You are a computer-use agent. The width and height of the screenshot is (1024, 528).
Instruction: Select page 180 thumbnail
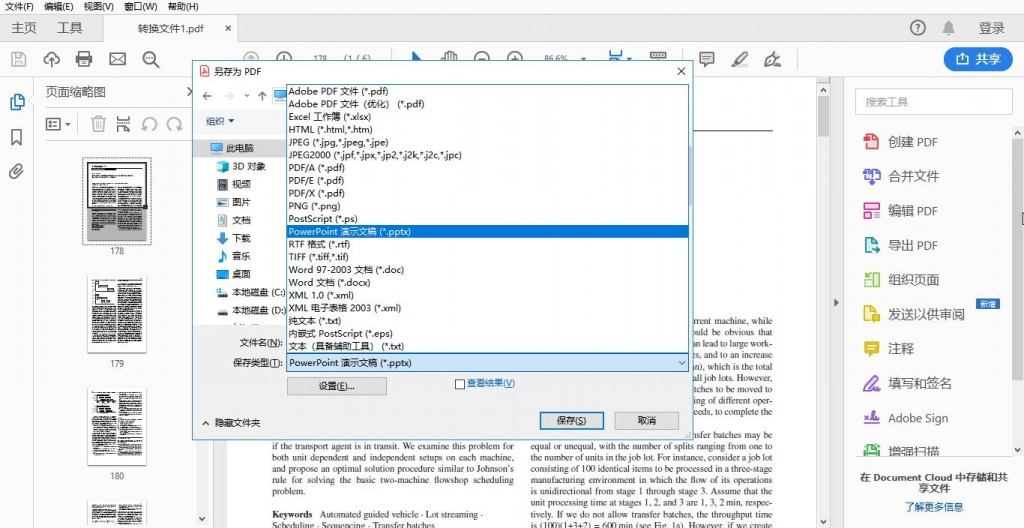117,427
